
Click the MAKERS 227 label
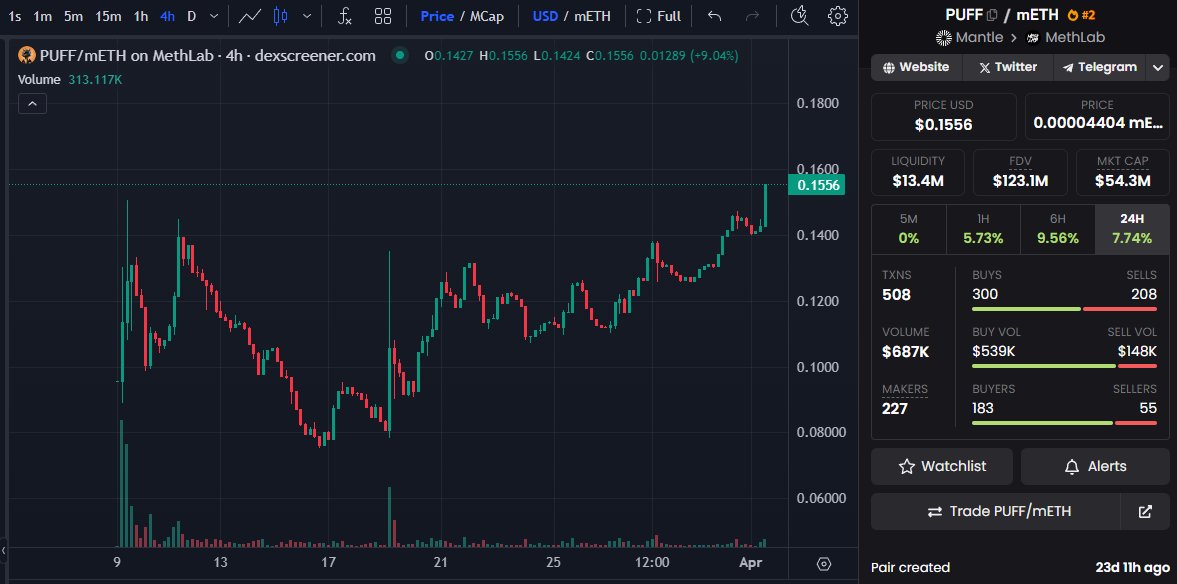click(x=905, y=399)
